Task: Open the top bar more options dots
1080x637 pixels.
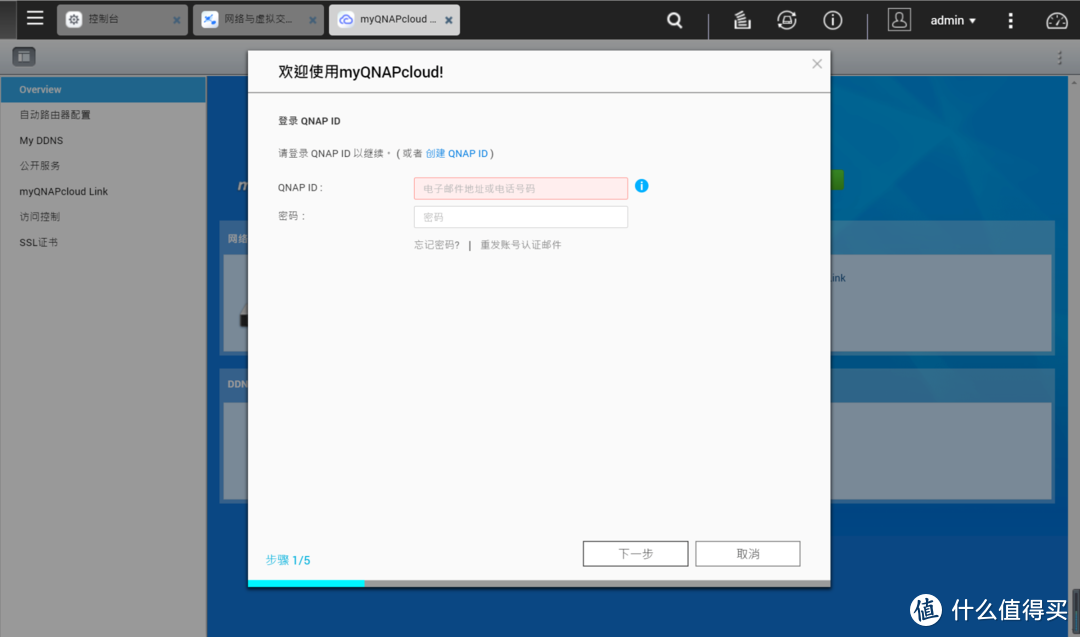Action: (1010, 21)
